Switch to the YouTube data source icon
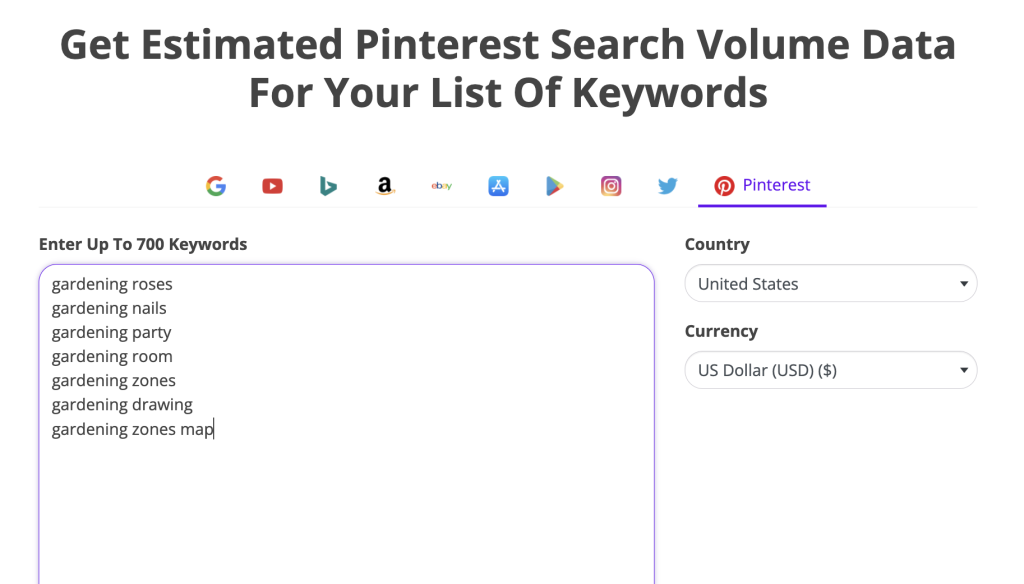Viewport: 1024px width, 584px height. point(272,186)
